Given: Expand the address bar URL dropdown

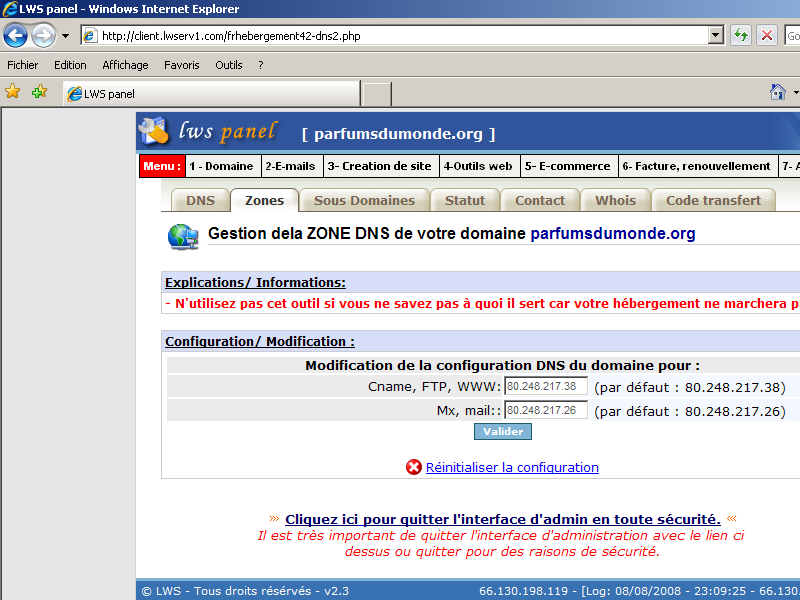Looking at the screenshot, I should [x=716, y=35].
